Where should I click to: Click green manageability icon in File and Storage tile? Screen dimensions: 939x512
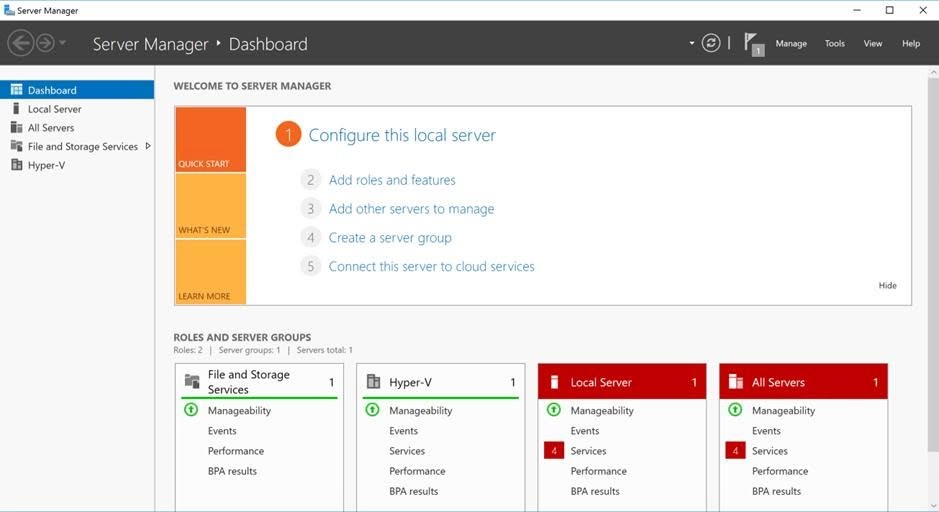(191, 410)
